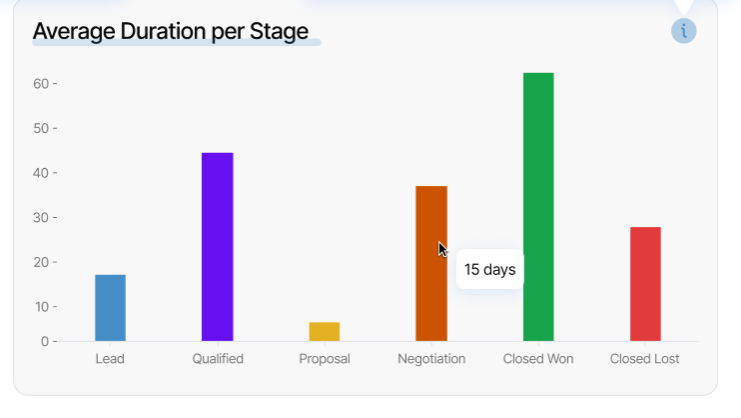This screenshot has width=741, height=418.
Task: Click the blue Lead bar
Action: coord(110,307)
